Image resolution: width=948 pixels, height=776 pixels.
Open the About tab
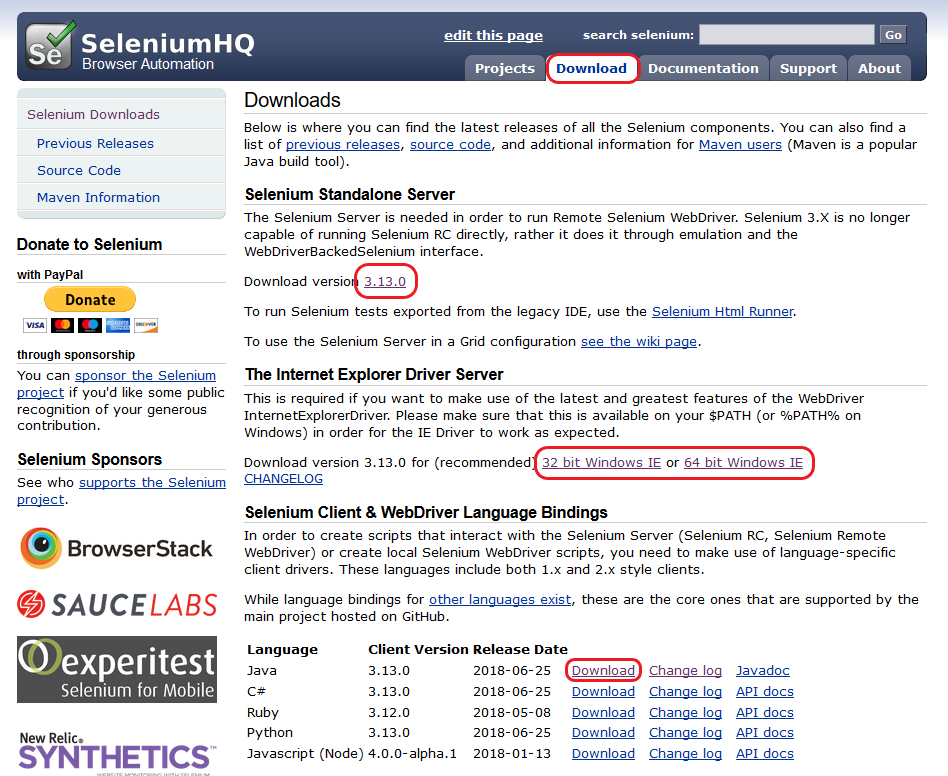pos(879,68)
